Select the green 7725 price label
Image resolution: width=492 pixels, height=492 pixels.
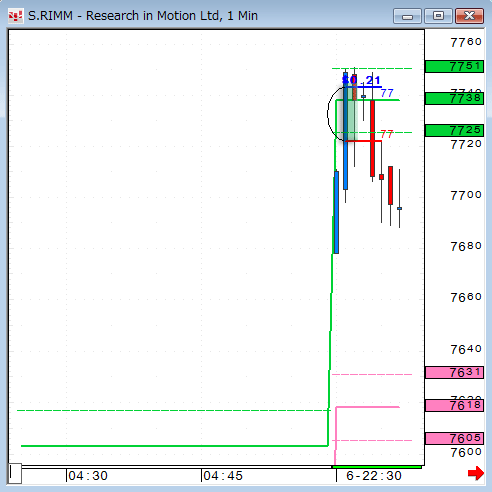[454, 130]
